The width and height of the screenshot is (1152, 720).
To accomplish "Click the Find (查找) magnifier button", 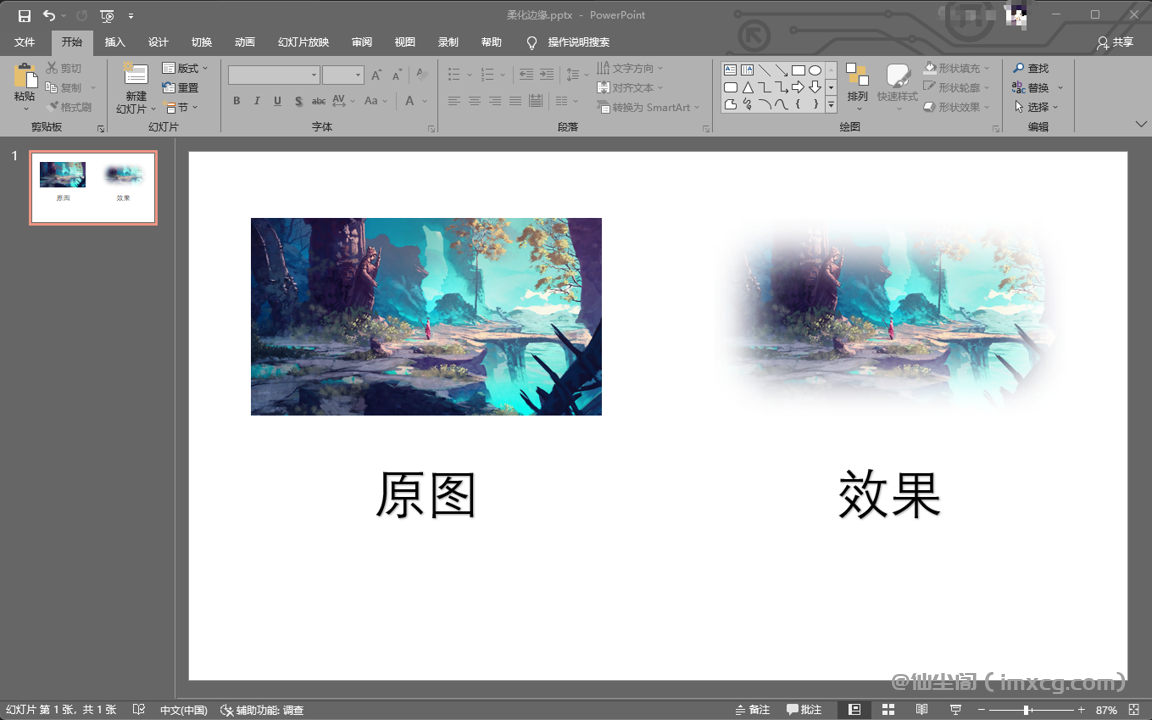I will (1030, 68).
